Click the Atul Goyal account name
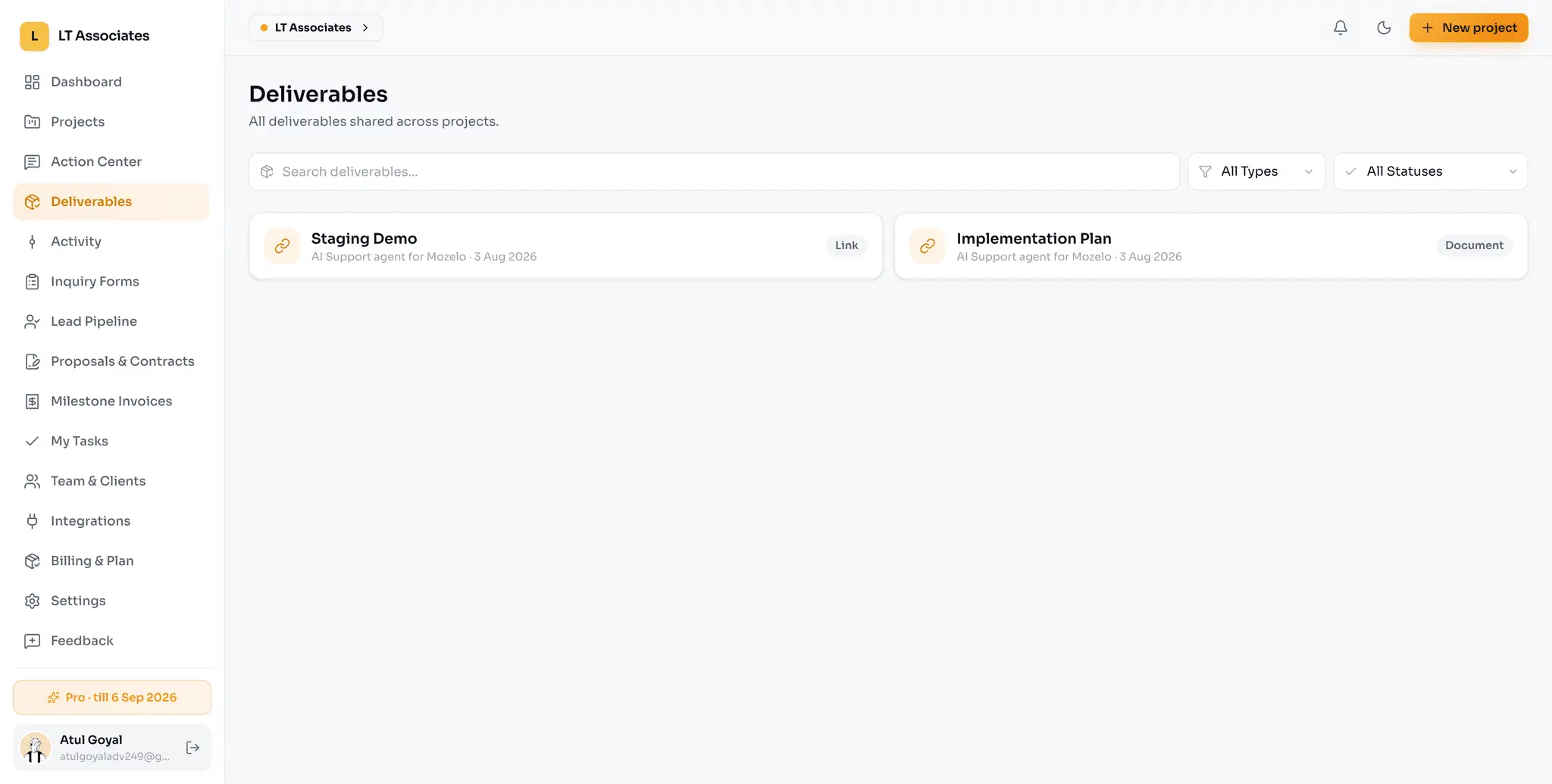The image size is (1552, 784). click(91, 740)
